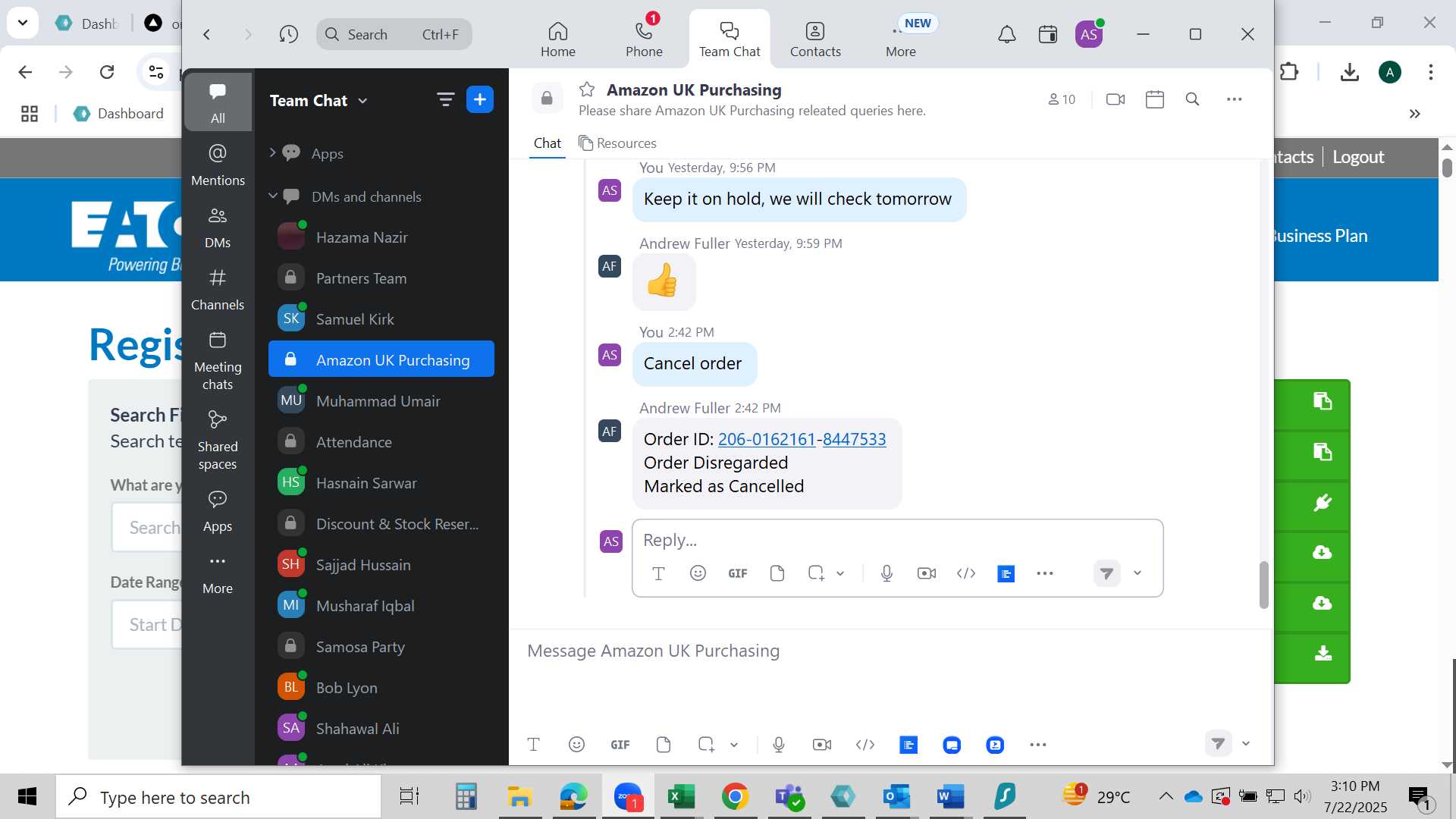Viewport: 1456px width, 819px height.
Task: Star the Amazon UK Purchasing channel
Action: click(x=587, y=89)
